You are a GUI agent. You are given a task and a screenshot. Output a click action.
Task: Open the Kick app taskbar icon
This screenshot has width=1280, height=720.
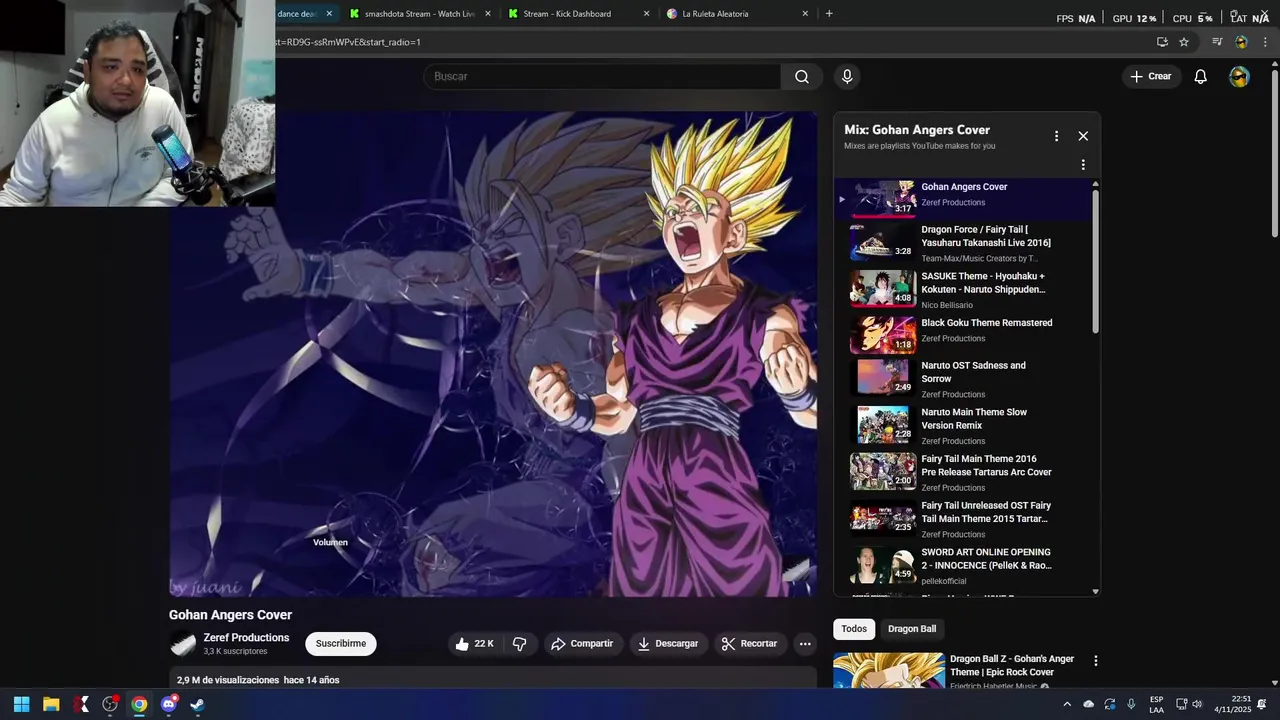tap(81, 704)
